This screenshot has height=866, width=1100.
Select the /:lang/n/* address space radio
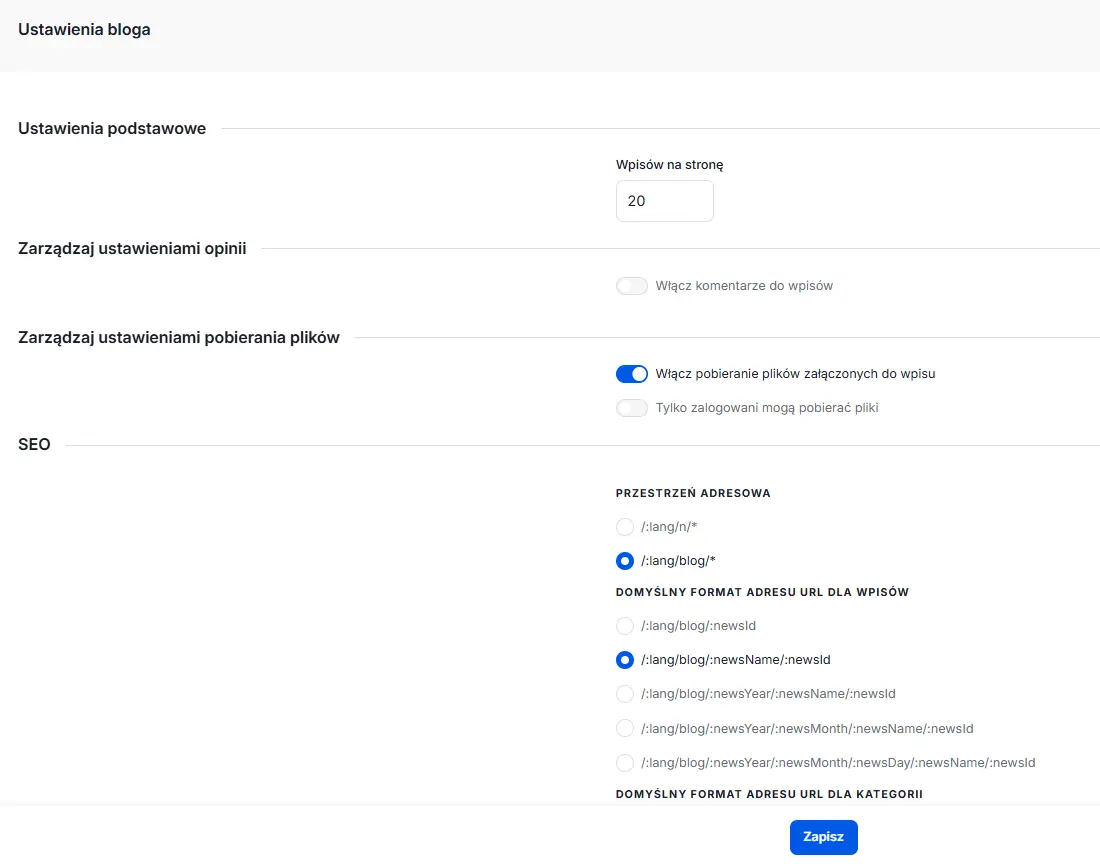pos(624,526)
